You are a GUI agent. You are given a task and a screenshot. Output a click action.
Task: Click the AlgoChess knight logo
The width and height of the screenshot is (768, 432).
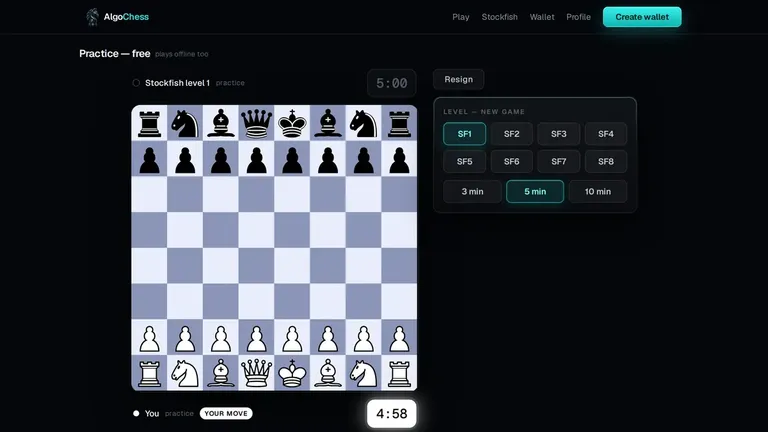pyautogui.click(x=92, y=17)
